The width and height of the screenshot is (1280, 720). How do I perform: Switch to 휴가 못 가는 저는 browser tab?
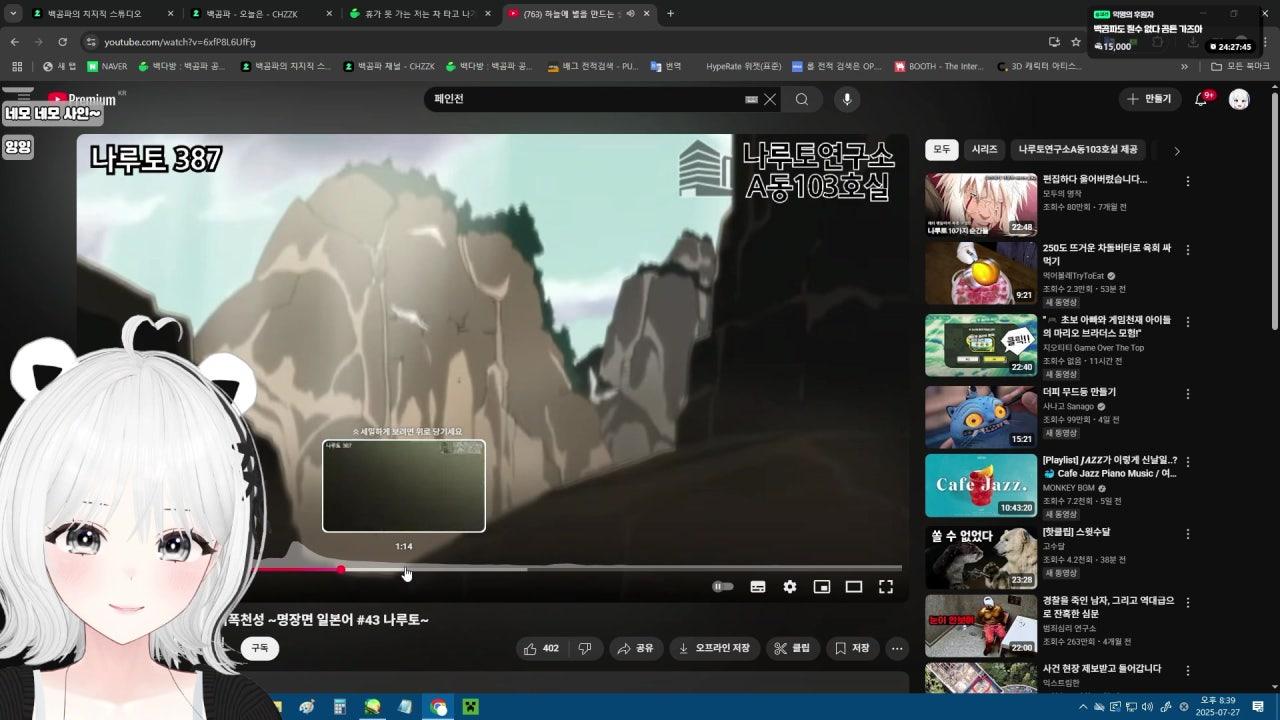coord(420,14)
